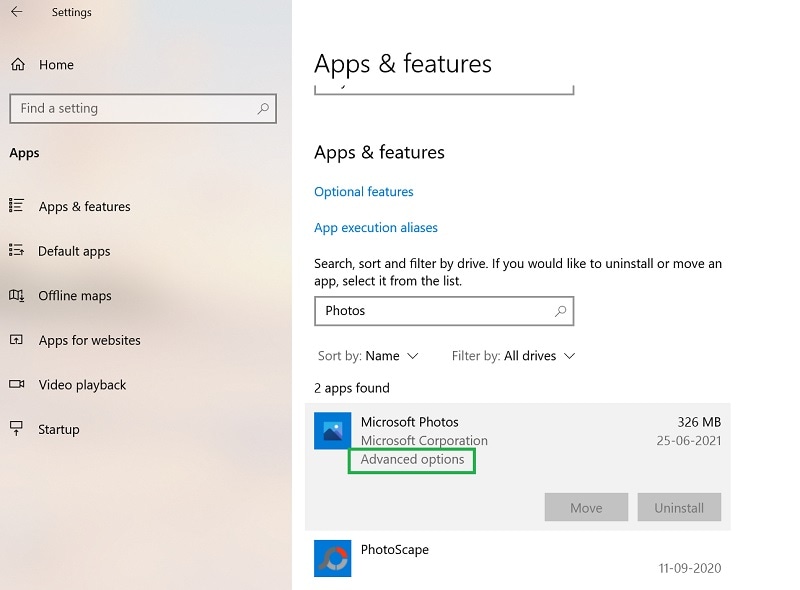Open the Optional features link
800x590 pixels.
pos(364,192)
